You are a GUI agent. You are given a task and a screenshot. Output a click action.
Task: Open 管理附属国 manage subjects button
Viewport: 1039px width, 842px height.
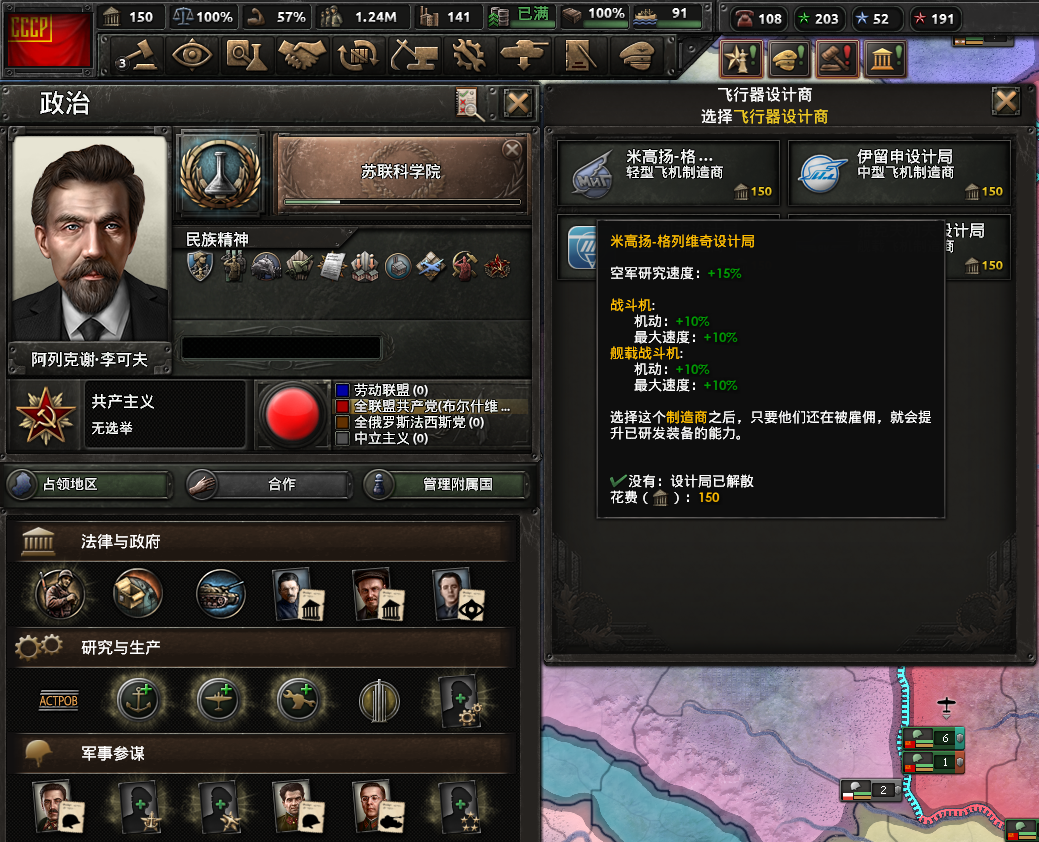click(x=446, y=484)
